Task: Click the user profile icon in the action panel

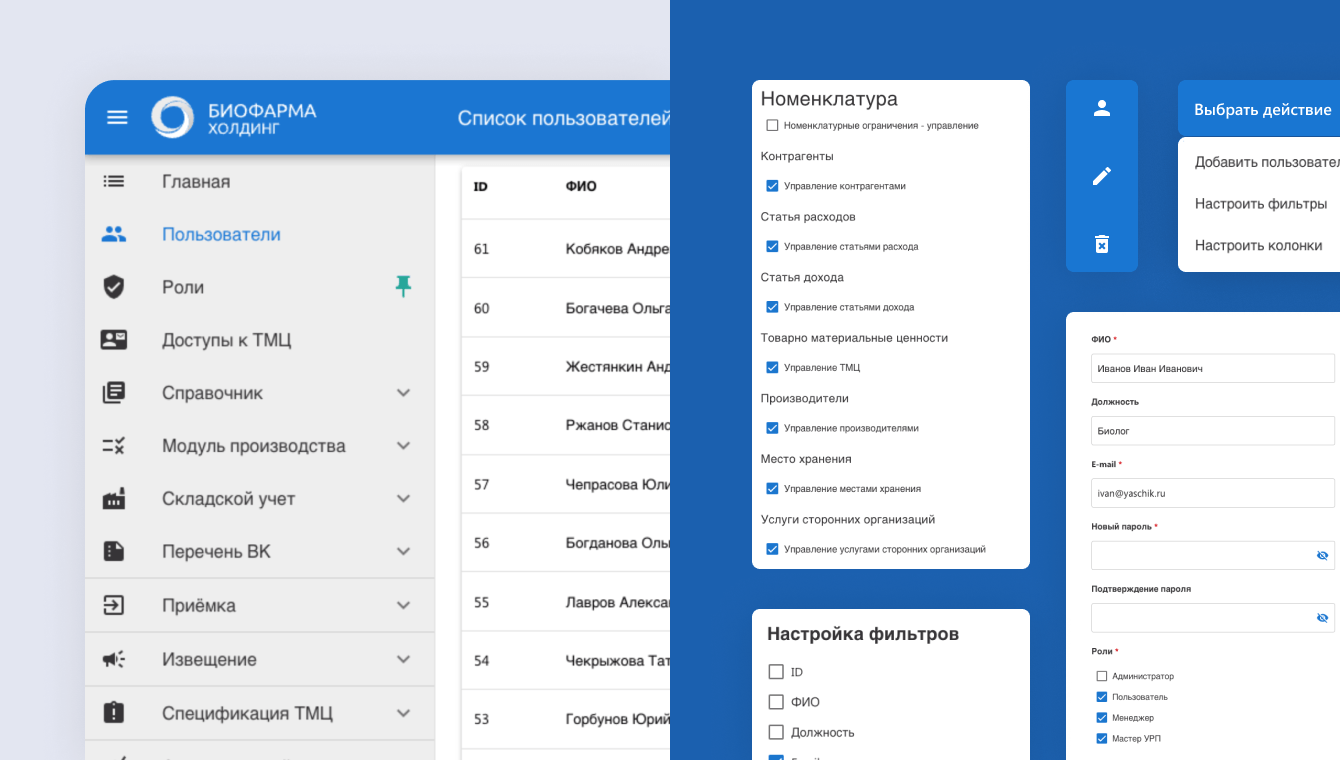Action: coord(1102,109)
